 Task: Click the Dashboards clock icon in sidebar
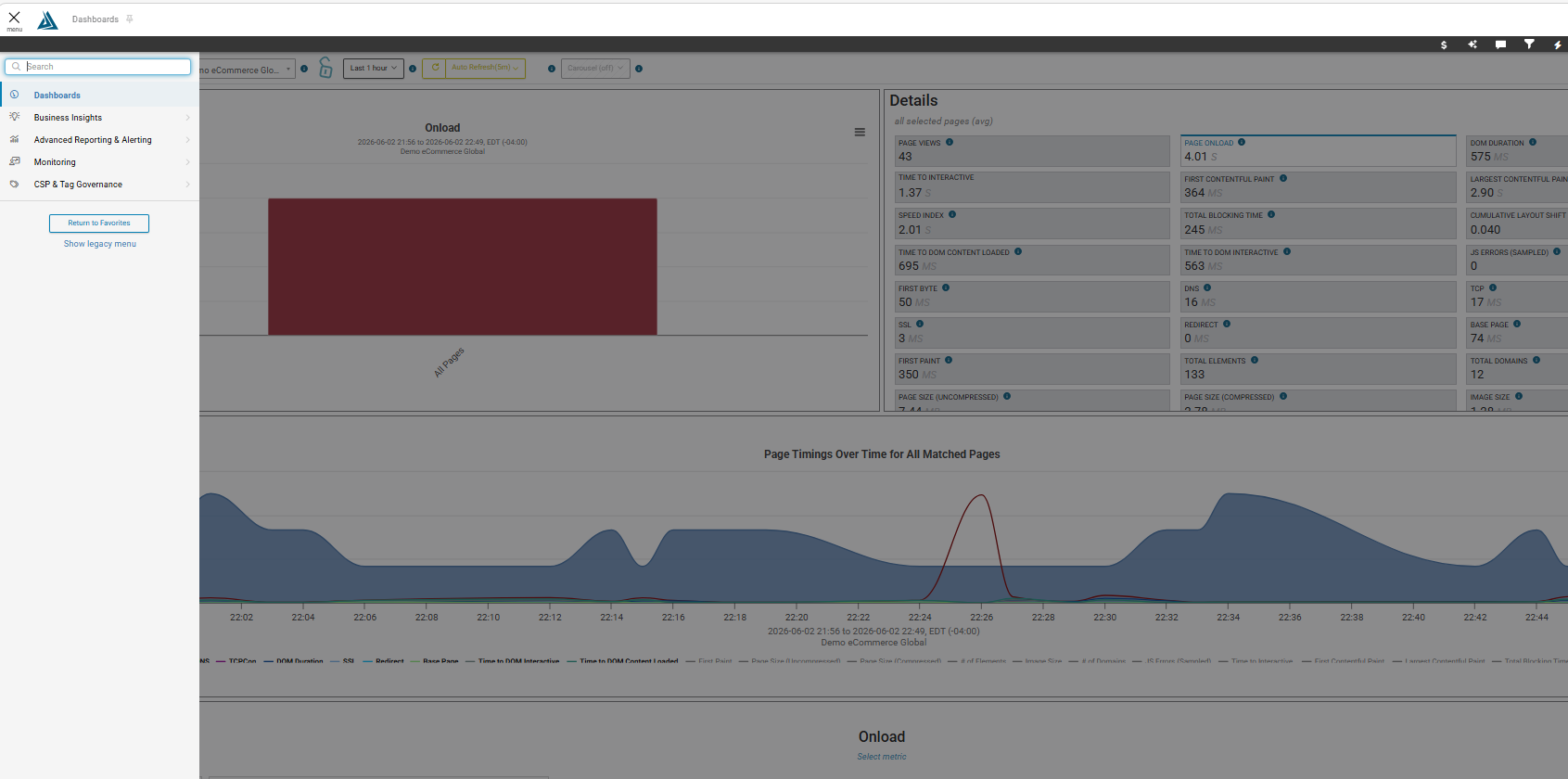14,95
